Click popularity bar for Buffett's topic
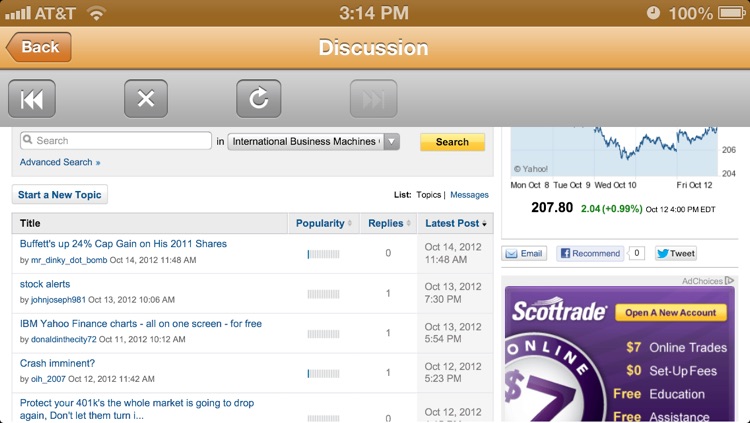The height and width of the screenshot is (423, 750). coord(323,254)
